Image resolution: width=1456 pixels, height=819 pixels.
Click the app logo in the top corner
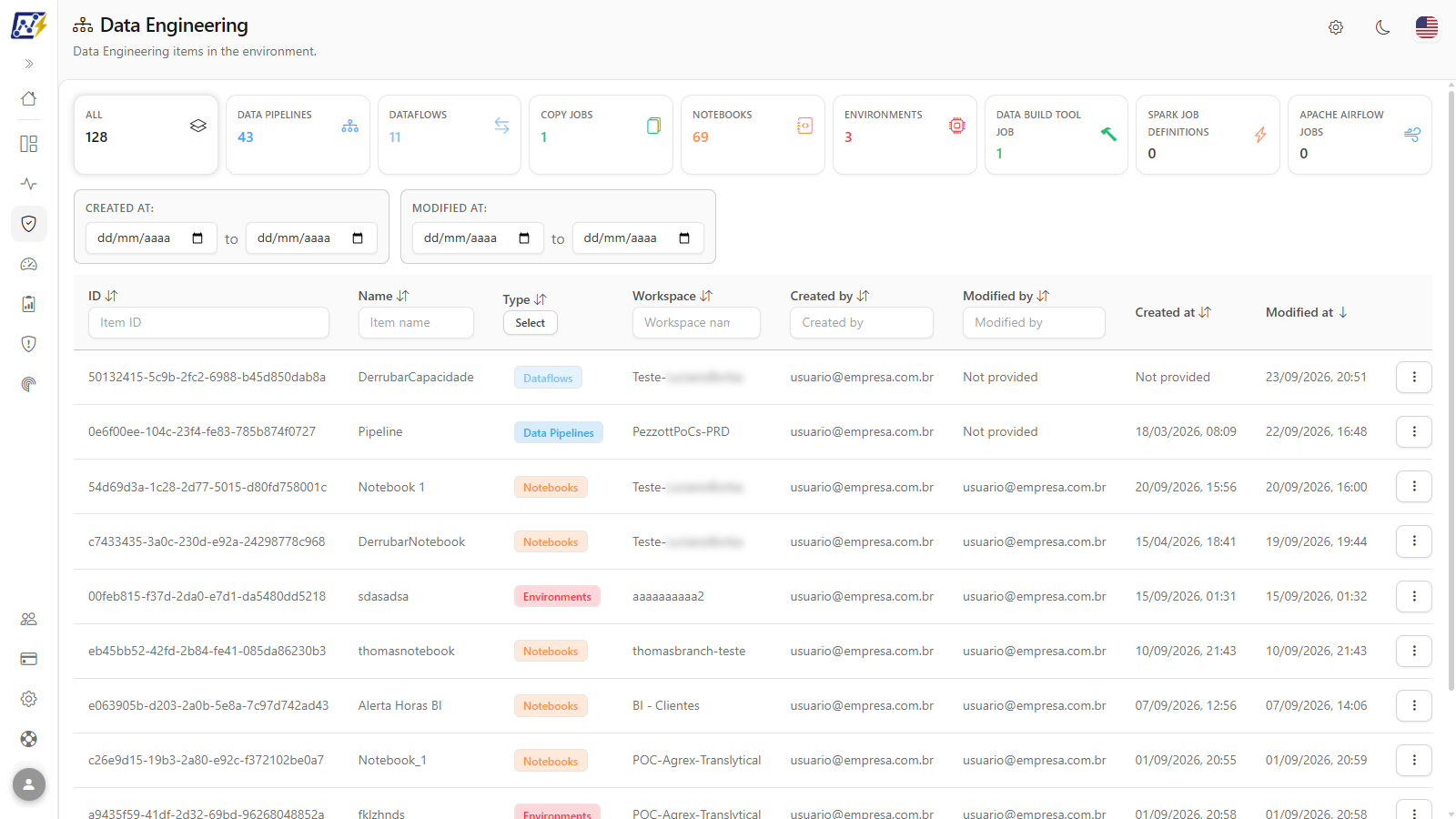tap(29, 25)
